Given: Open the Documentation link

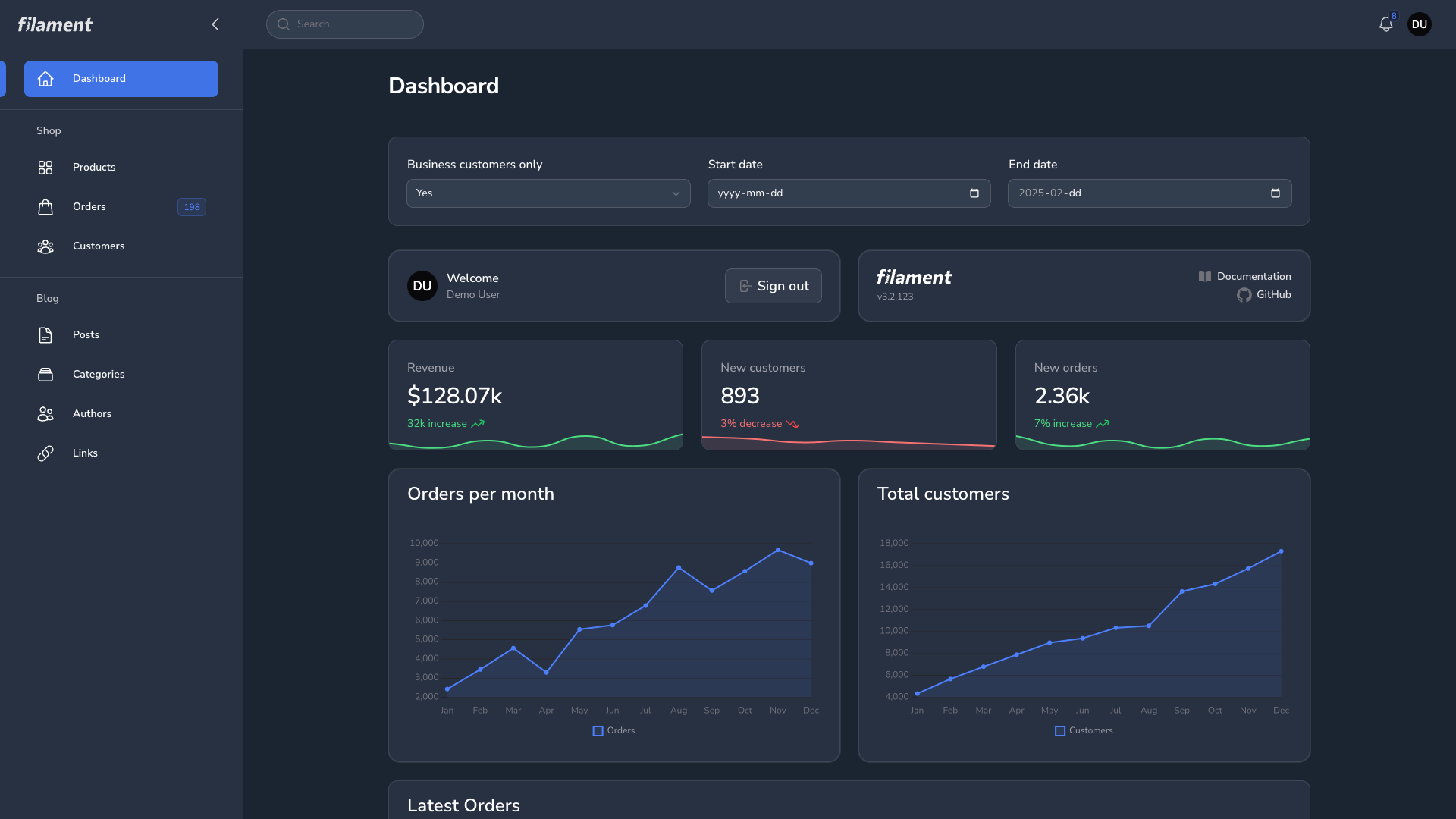Looking at the screenshot, I should pyautogui.click(x=1253, y=277).
